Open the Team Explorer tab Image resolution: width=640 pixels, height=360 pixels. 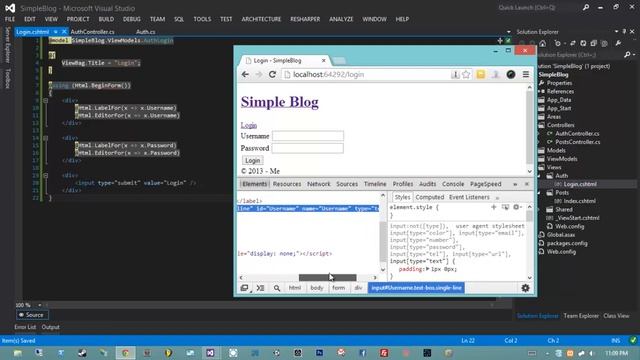point(581,316)
